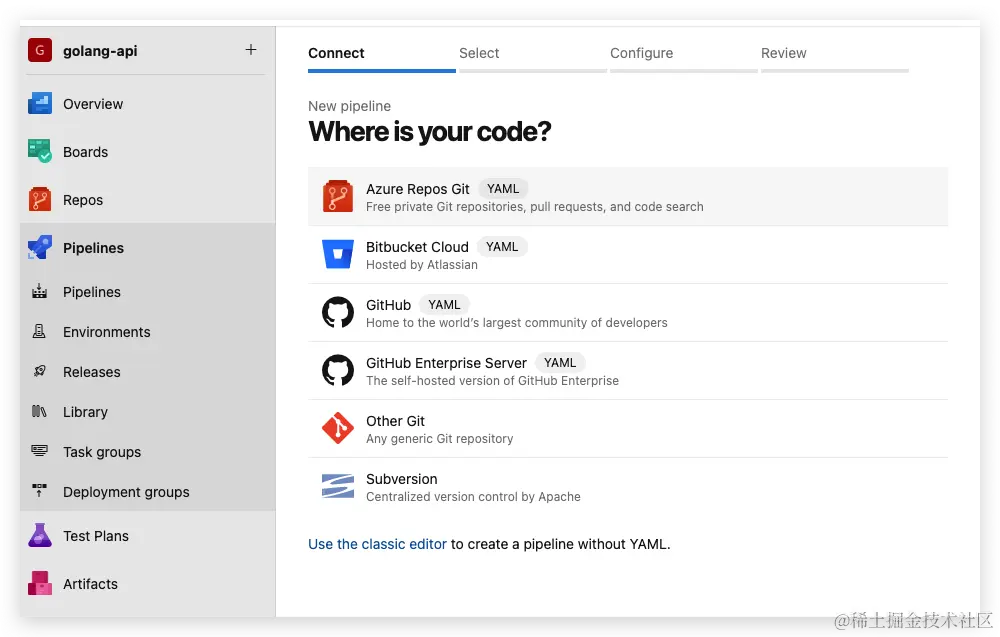This screenshot has width=1000, height=637.
Task: Click the Bitbucket Cloud logo
Action: tap(337, 254)
